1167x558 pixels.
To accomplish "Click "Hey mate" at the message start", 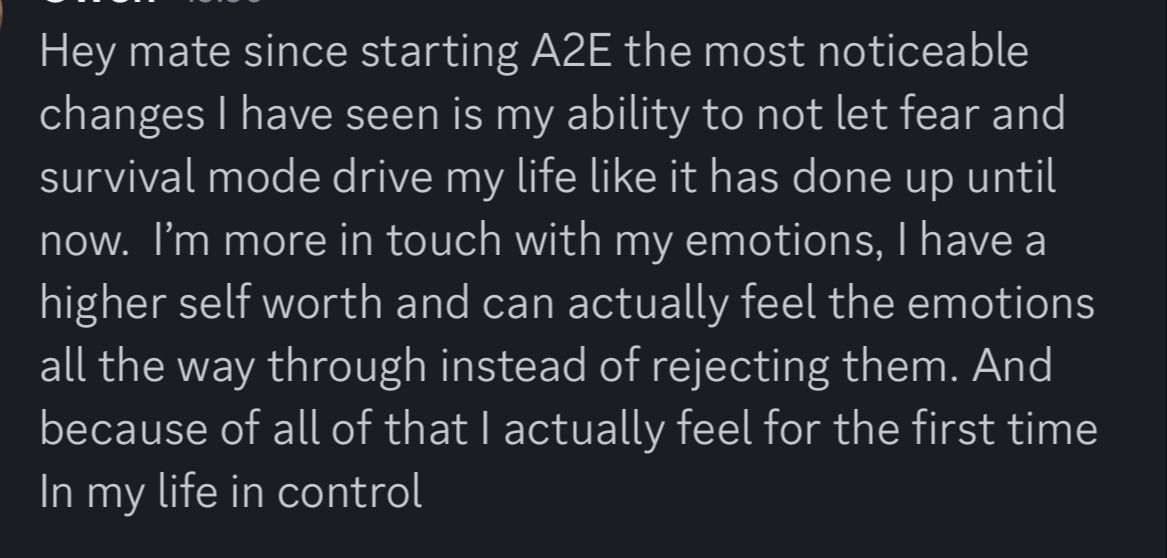I will [x=135, y=54].
